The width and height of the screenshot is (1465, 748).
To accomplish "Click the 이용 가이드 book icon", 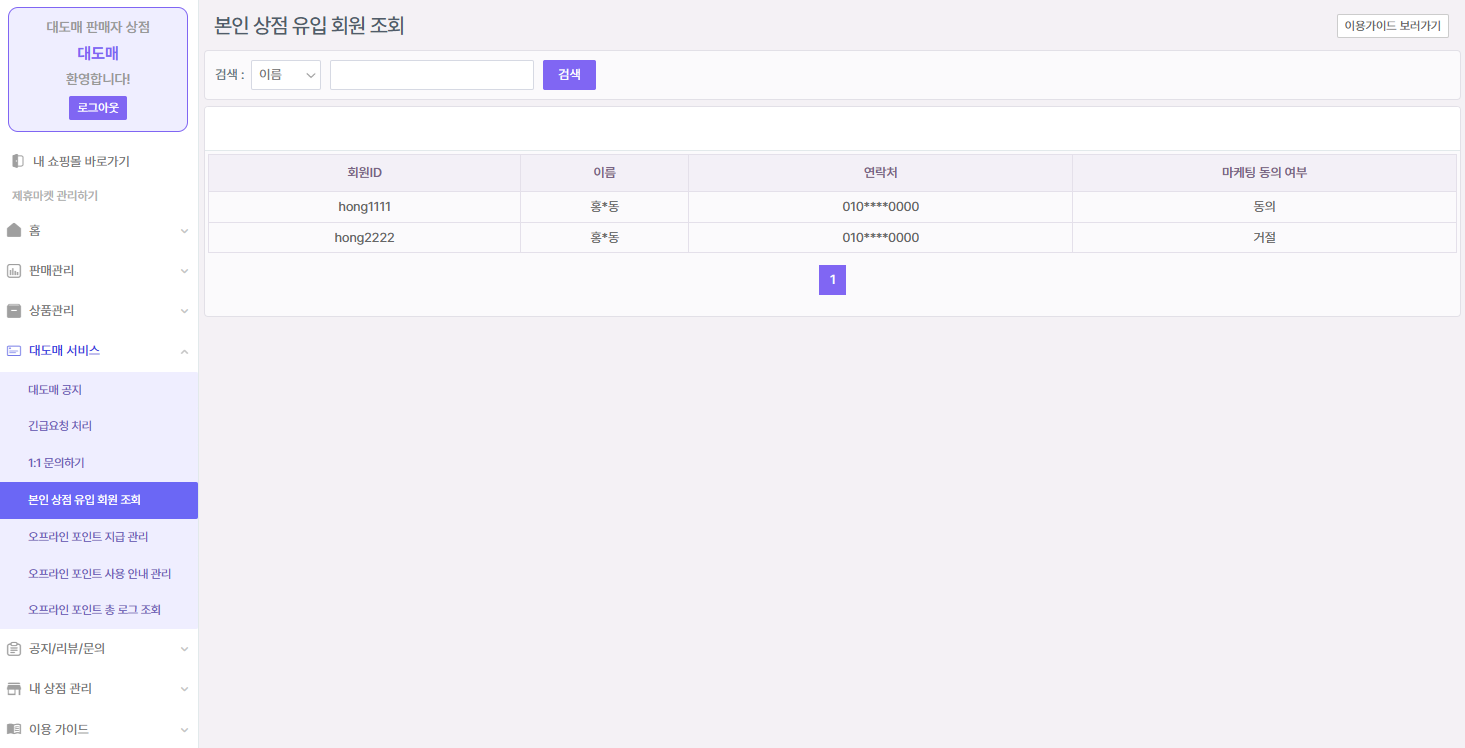I will (14, 729).
